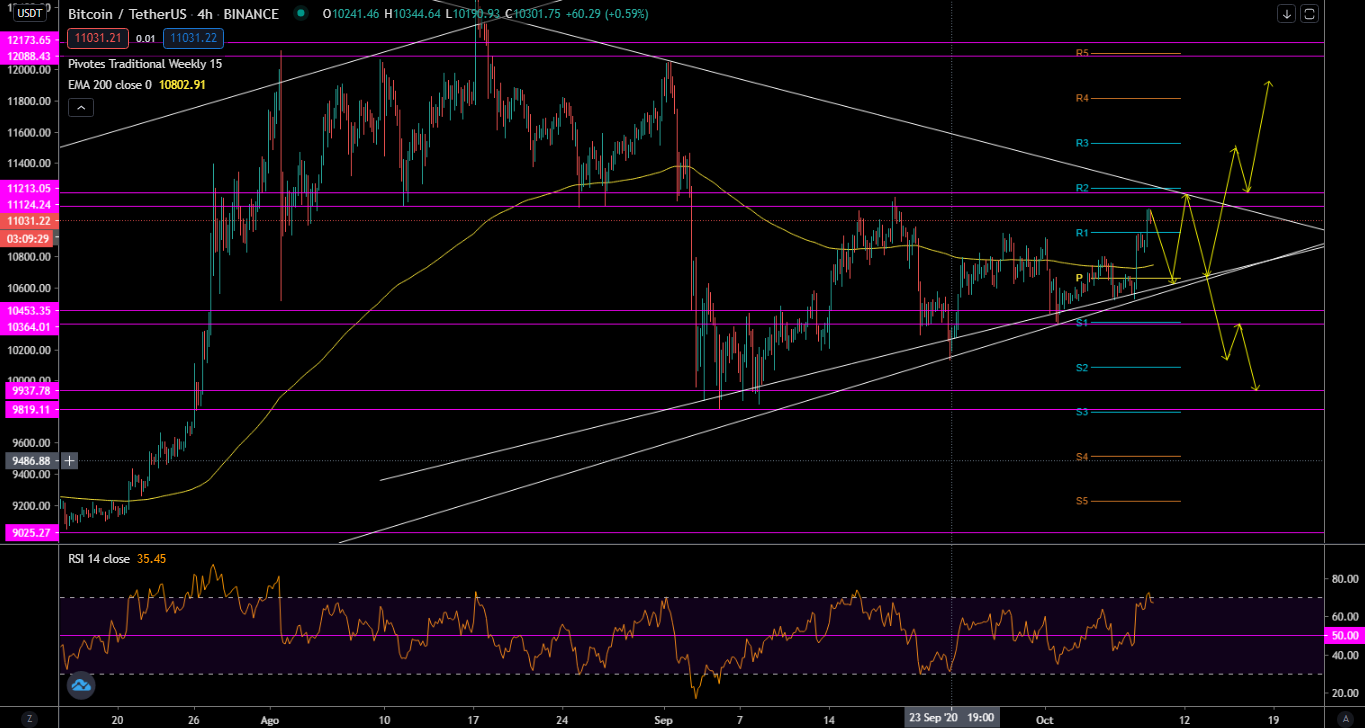Click the P pivot point label
This screenshot has width=1365, height=728.
1079,278
